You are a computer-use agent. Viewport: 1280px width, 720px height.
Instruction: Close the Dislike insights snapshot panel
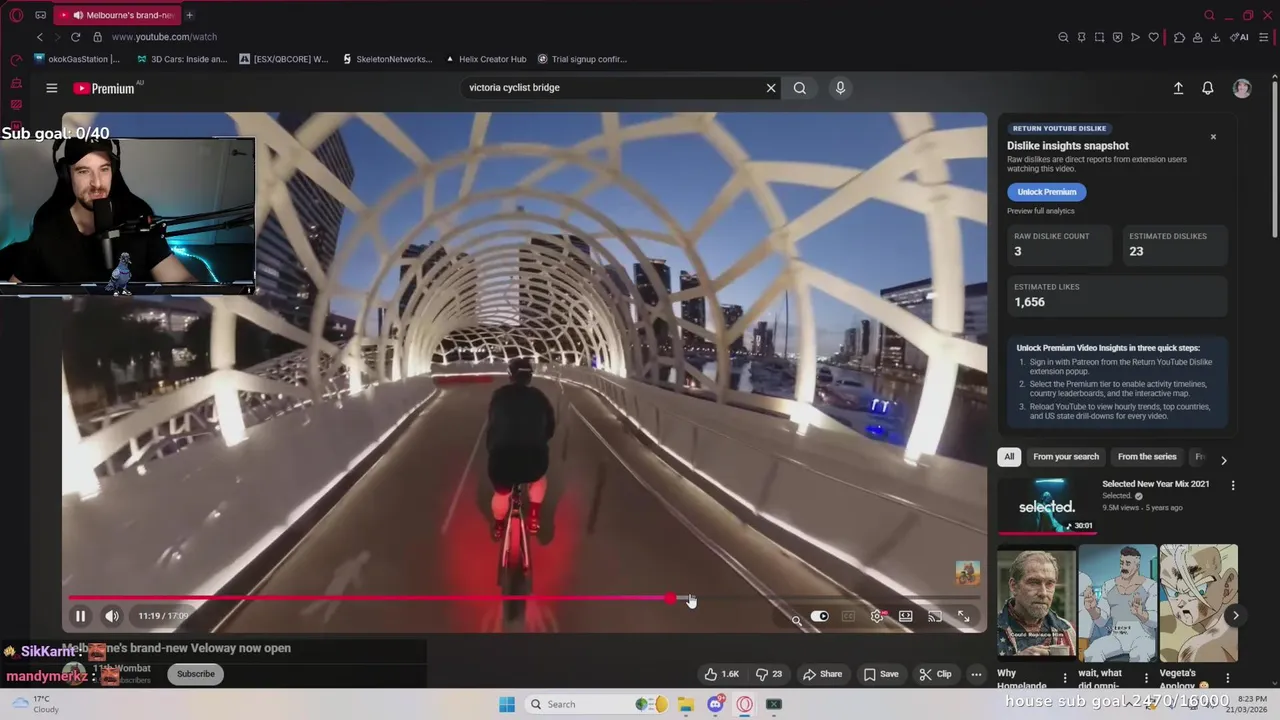coord(1213,137)
